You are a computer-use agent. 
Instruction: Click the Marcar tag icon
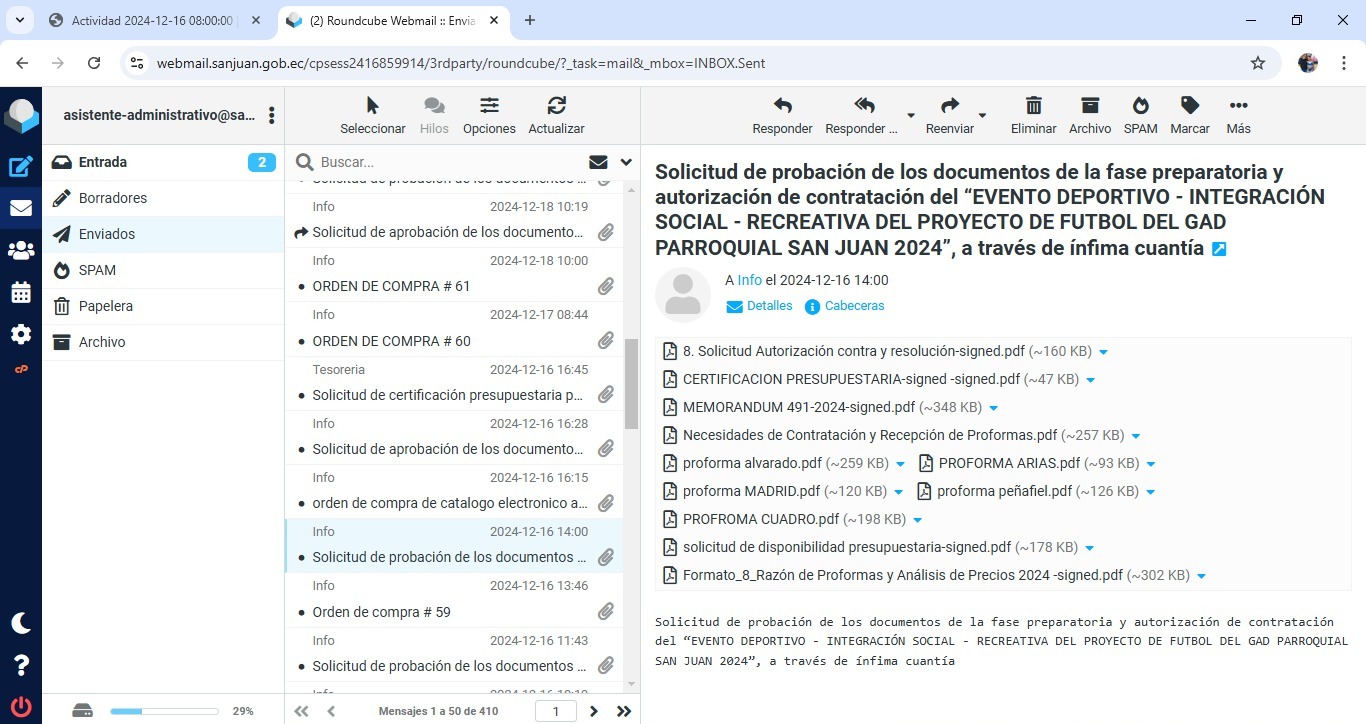pyautogui.click(x=1189, y=106)
